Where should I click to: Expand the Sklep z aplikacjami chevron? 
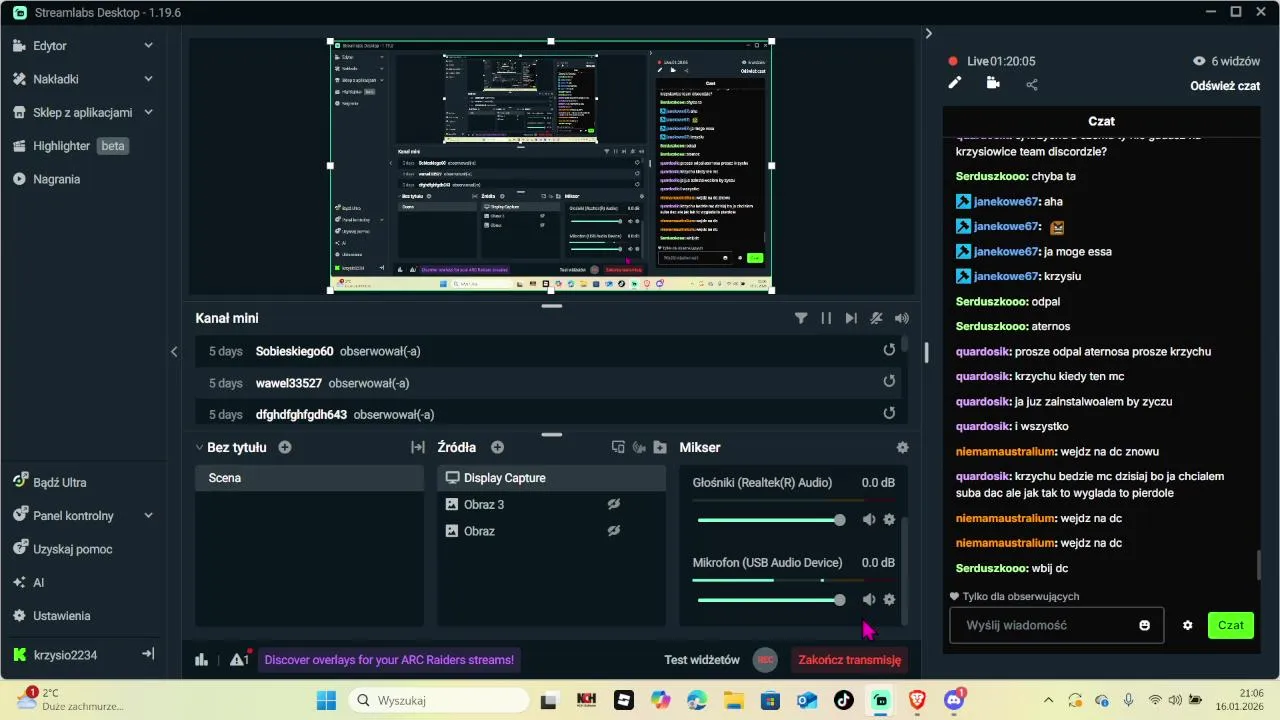click(148, 112)
